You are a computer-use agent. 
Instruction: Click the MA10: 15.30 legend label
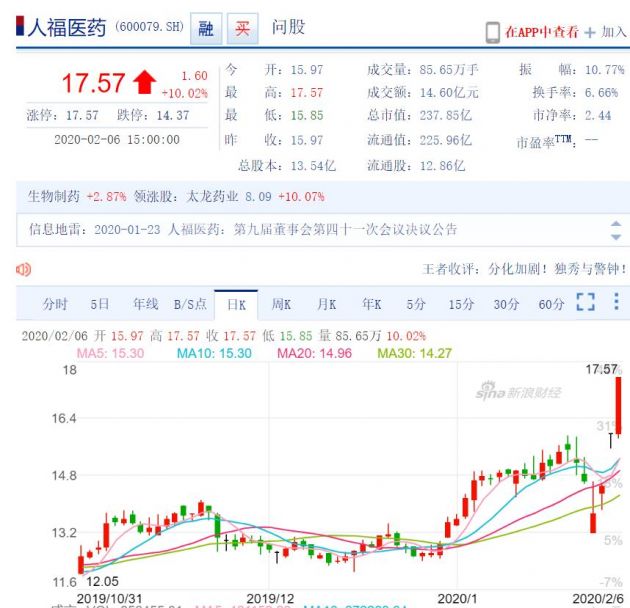pos(214,353)
